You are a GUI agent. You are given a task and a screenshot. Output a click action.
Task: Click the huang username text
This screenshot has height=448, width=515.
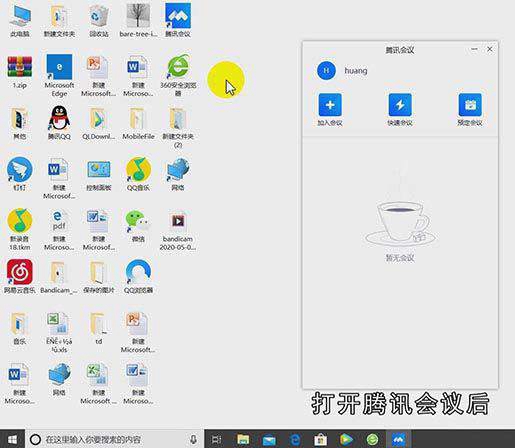point(356,71)
